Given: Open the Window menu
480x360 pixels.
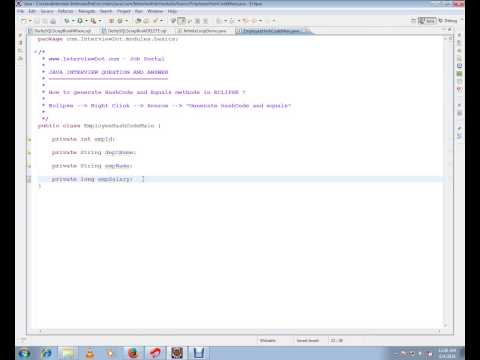Looking at the screenshot, I should (155, 11).
